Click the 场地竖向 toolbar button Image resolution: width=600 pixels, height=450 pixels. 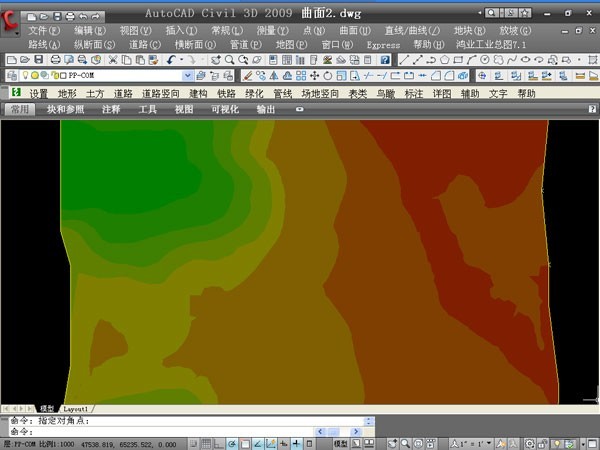tap(320, 93)
